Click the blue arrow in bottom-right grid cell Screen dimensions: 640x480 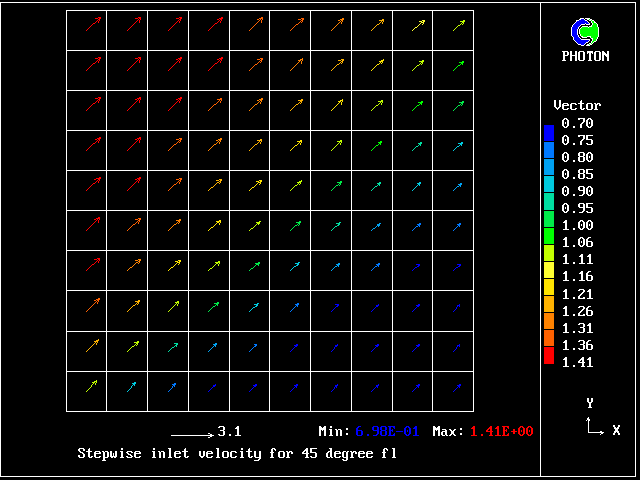pos(458,387)
